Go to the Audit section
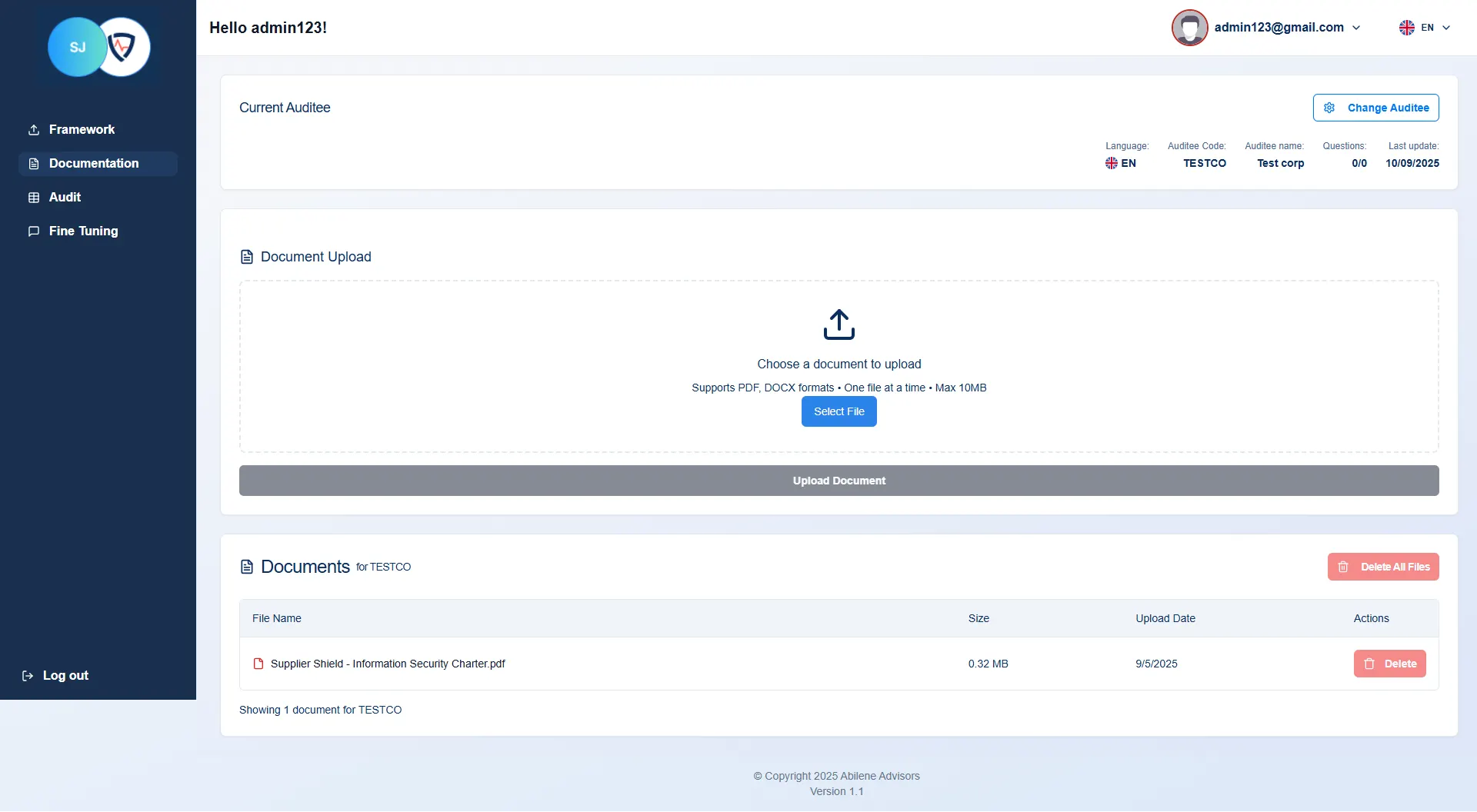1477x812 pixels. (x=65, y=198)
